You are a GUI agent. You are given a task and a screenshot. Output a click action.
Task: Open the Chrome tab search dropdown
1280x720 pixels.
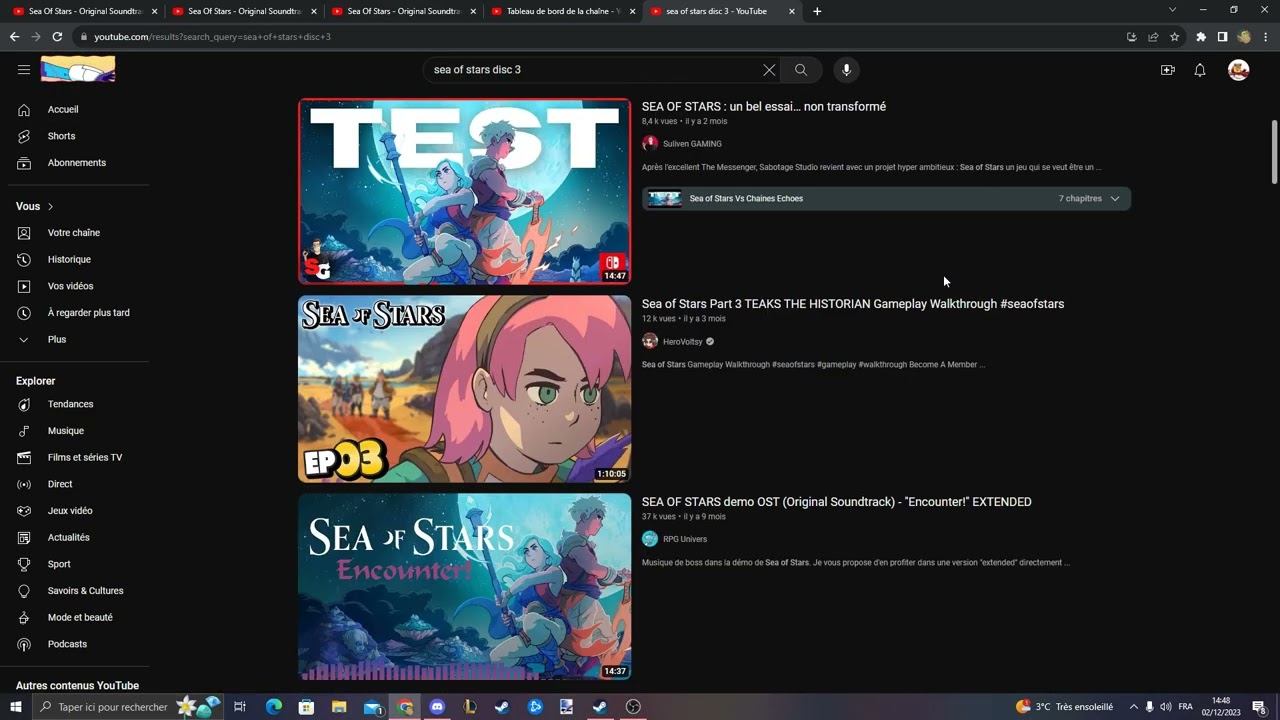[x=1173, y=10]
